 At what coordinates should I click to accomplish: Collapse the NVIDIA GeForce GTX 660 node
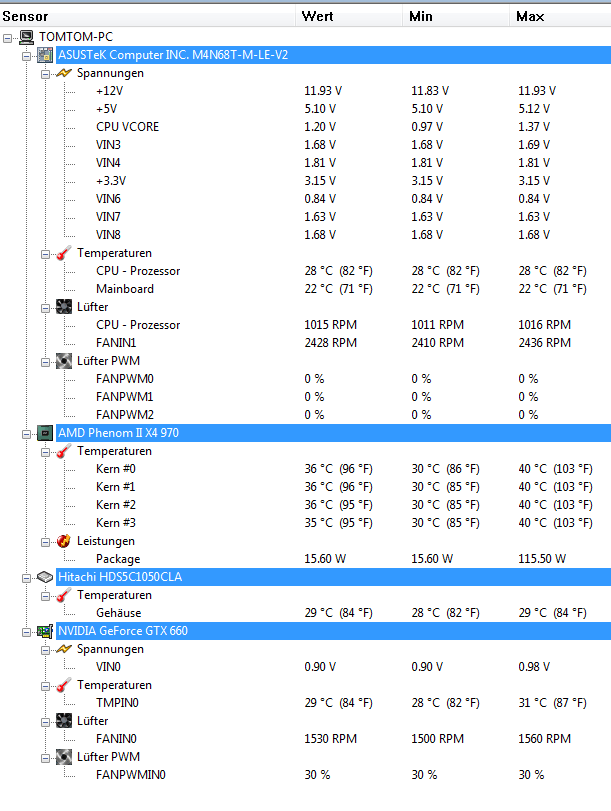tap(26, 632)
